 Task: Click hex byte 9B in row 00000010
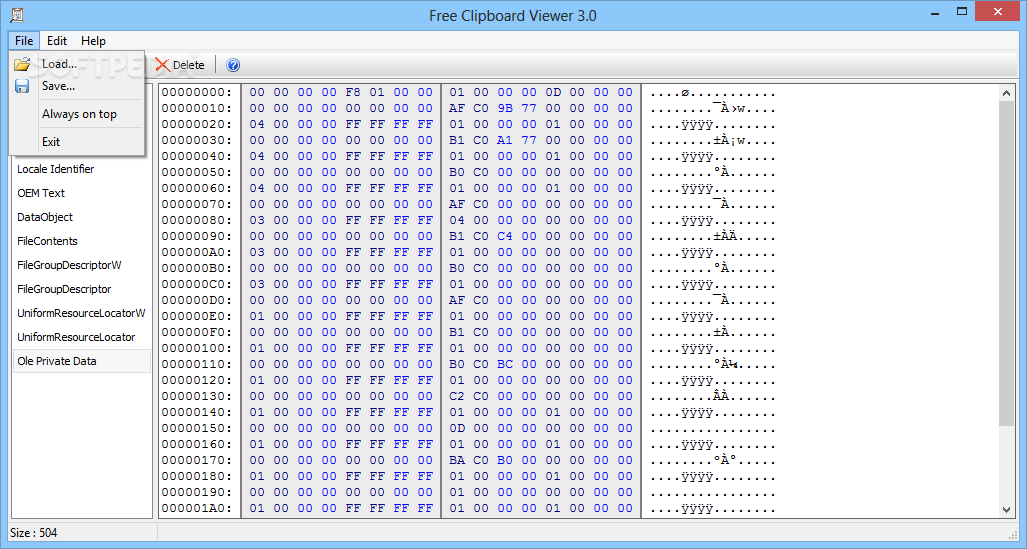click(x=505, y=108)
